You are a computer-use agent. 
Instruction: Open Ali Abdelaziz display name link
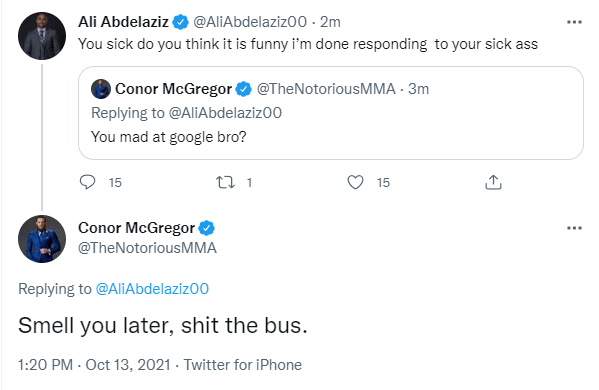pyautogui.click(x=123, y=22)
